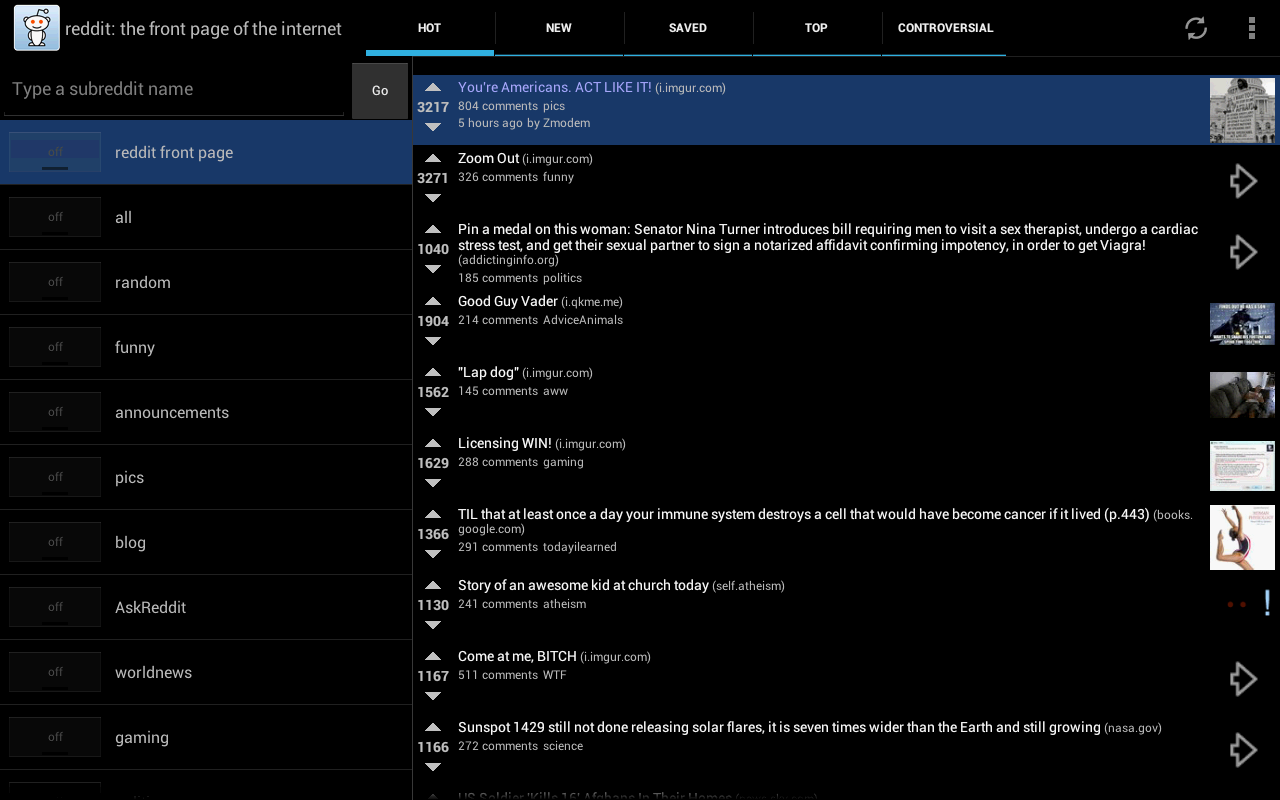The width and height of the screenshot is (1280, 800).
Task: Open the 'Story of an awesome kid' post
Action: (x=583, y=586)
